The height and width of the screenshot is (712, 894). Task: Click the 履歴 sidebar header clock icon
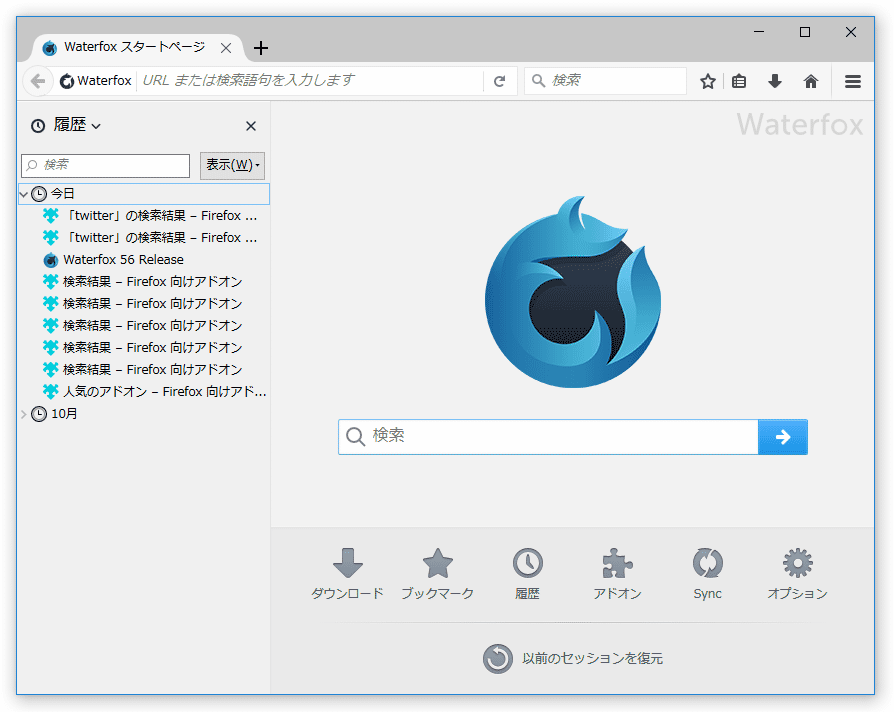(x=38, y=126)
